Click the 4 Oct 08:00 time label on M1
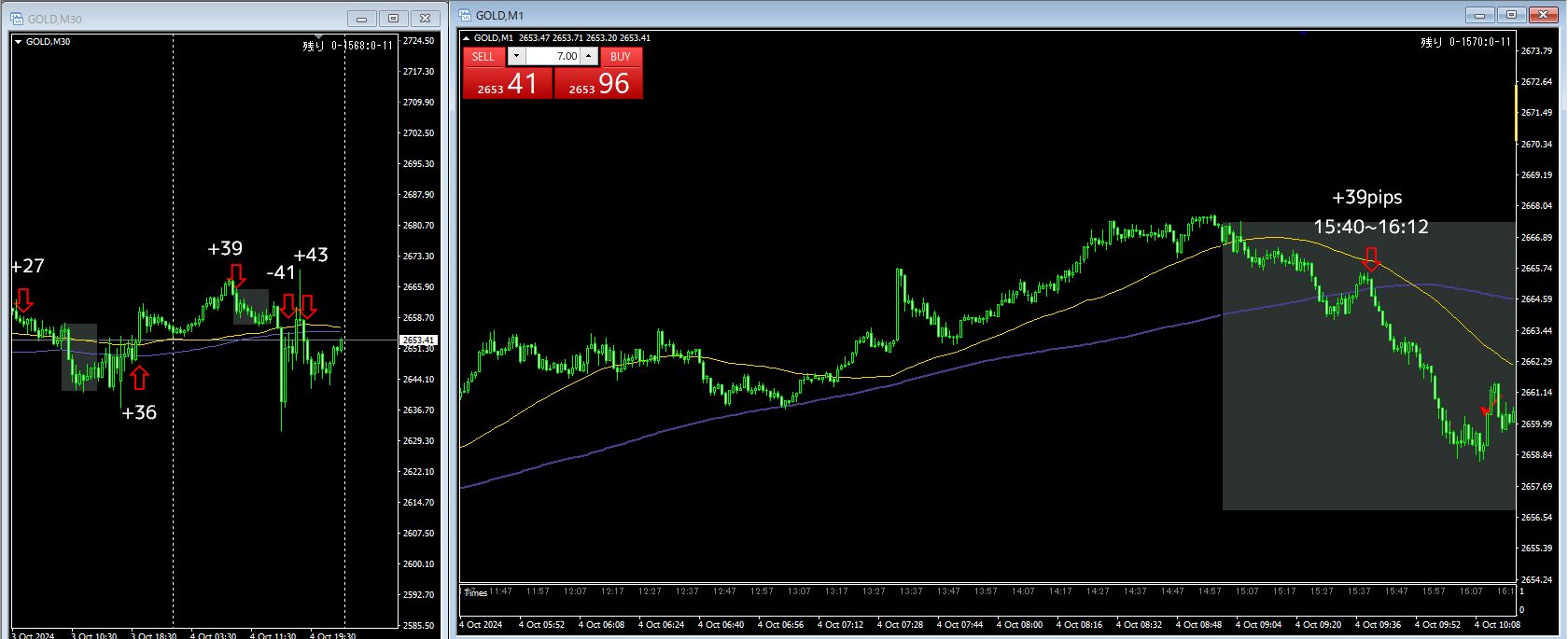Viewport: 1568px width, 639px height. click(x=1019, y=625)
